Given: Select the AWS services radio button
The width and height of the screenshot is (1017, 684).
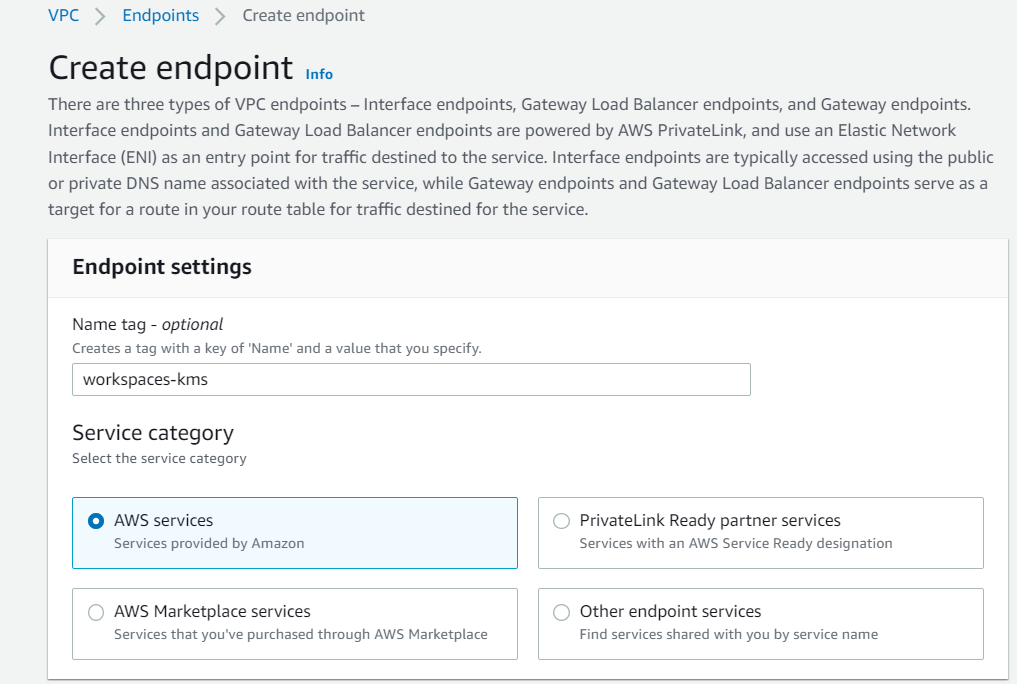Looking at the screenshot, I should (96, 521).
